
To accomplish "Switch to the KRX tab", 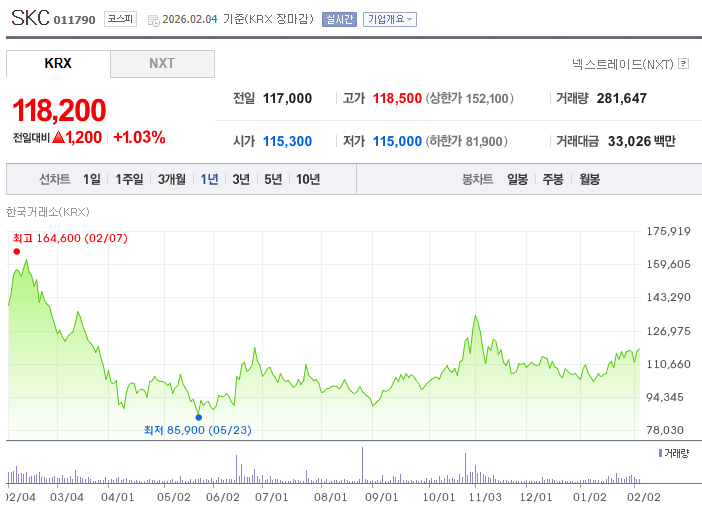I will (58, 64).
